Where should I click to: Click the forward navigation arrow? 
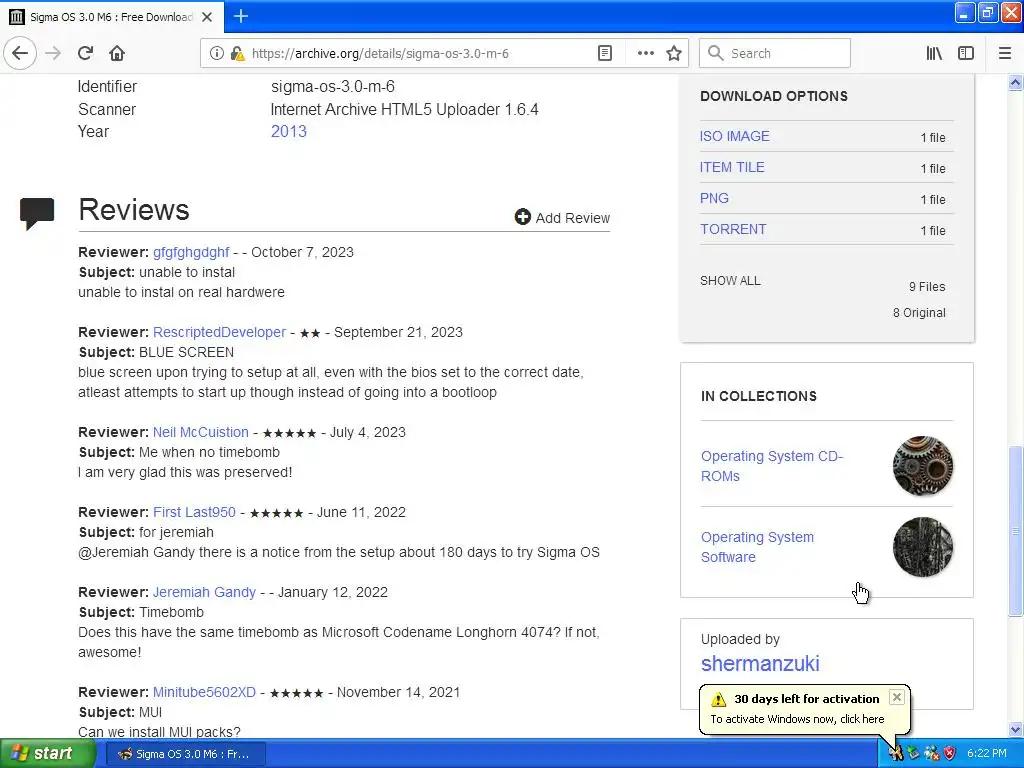[53, 53]
